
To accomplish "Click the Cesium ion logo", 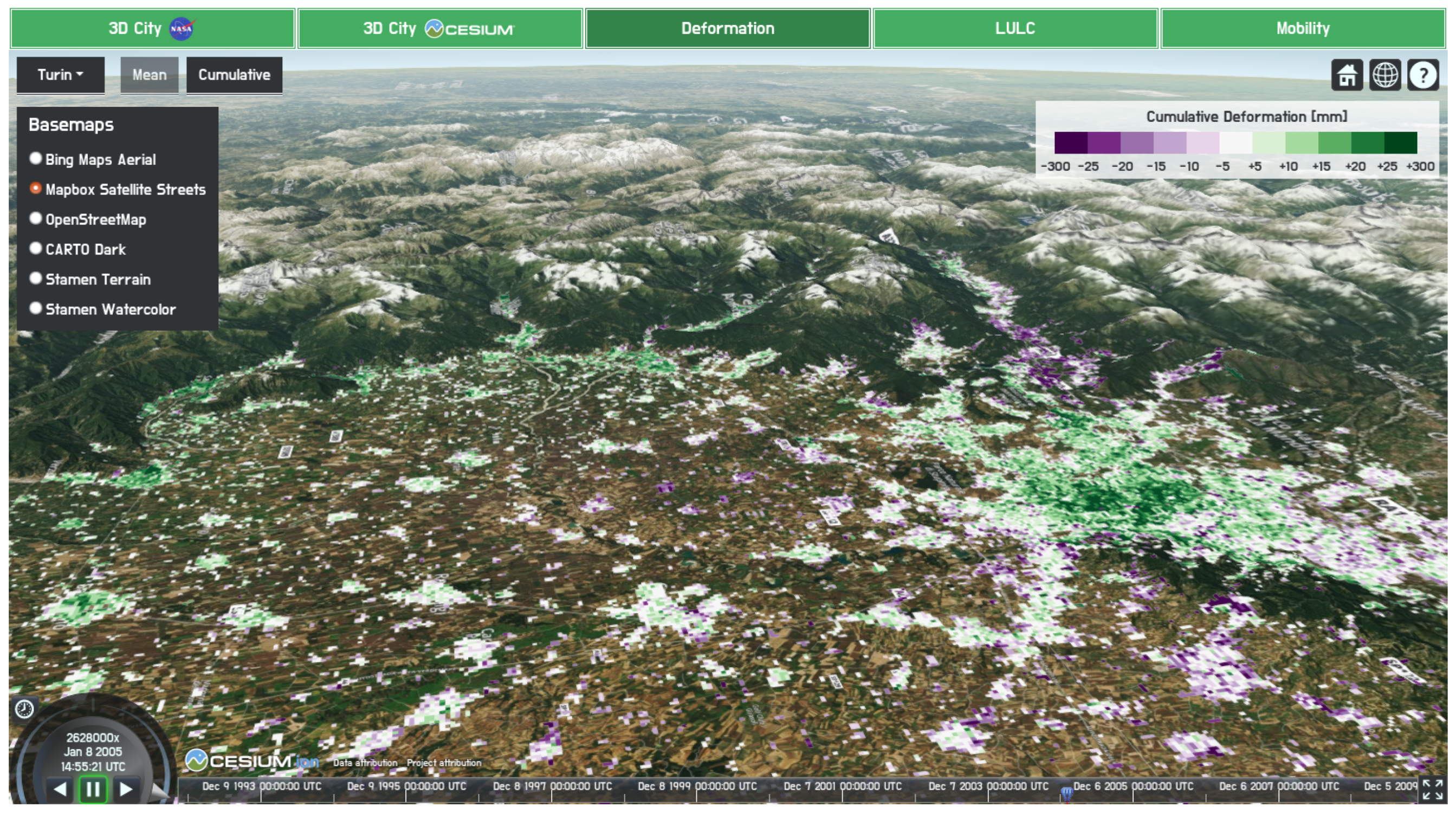I will [251, 761].
